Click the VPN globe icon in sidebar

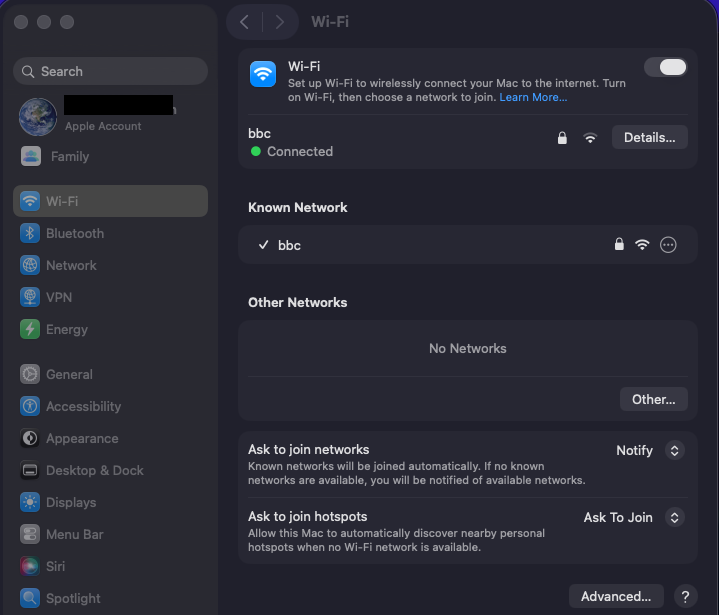pyautogui.click(x=30, y=297)
